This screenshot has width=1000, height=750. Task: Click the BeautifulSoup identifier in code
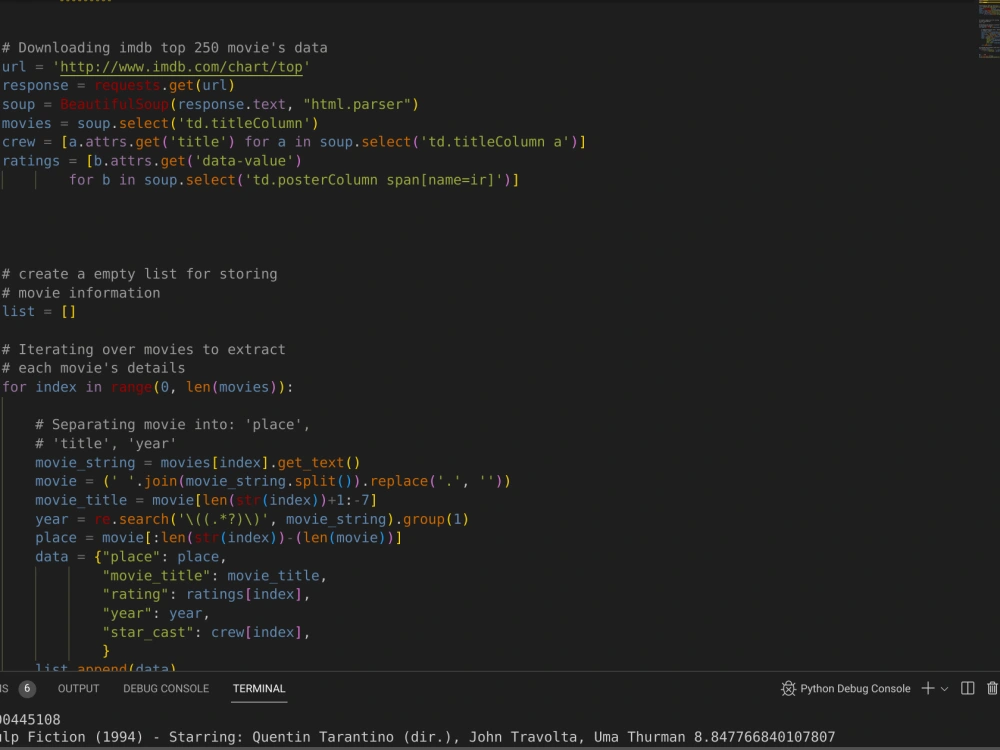click(x=115, y=105)
